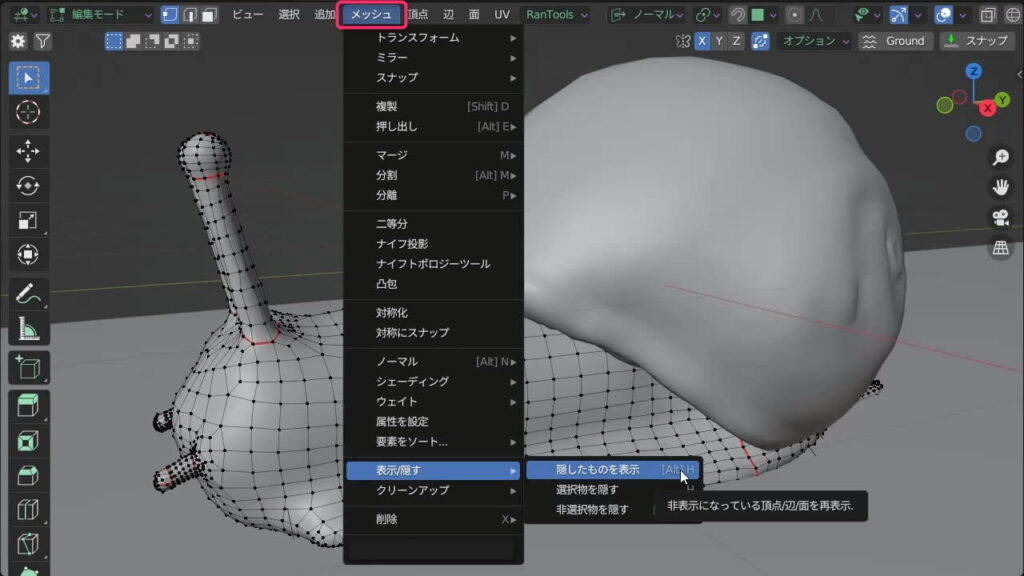This screenshot has width=1024, height=576.
Task: Select the Move tool
Action: [28, 152]
